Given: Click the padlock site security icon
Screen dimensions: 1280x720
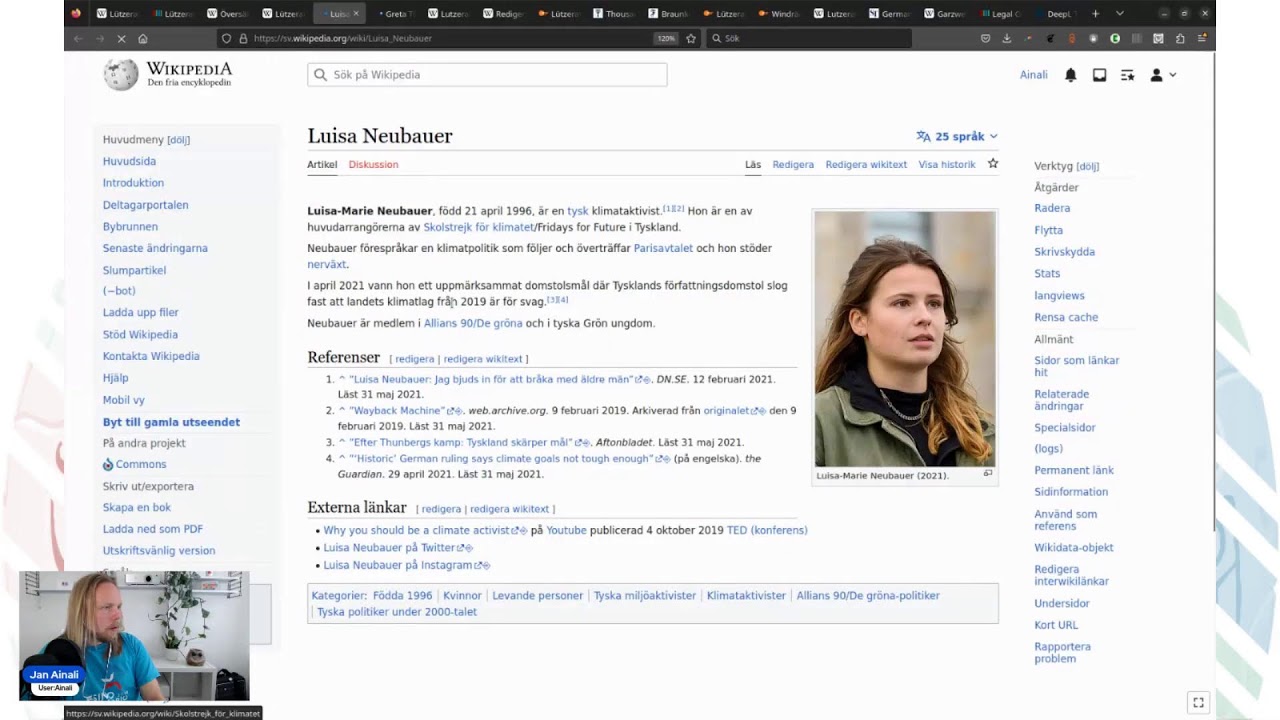Looking at the screenshot, I should [243, 38].
